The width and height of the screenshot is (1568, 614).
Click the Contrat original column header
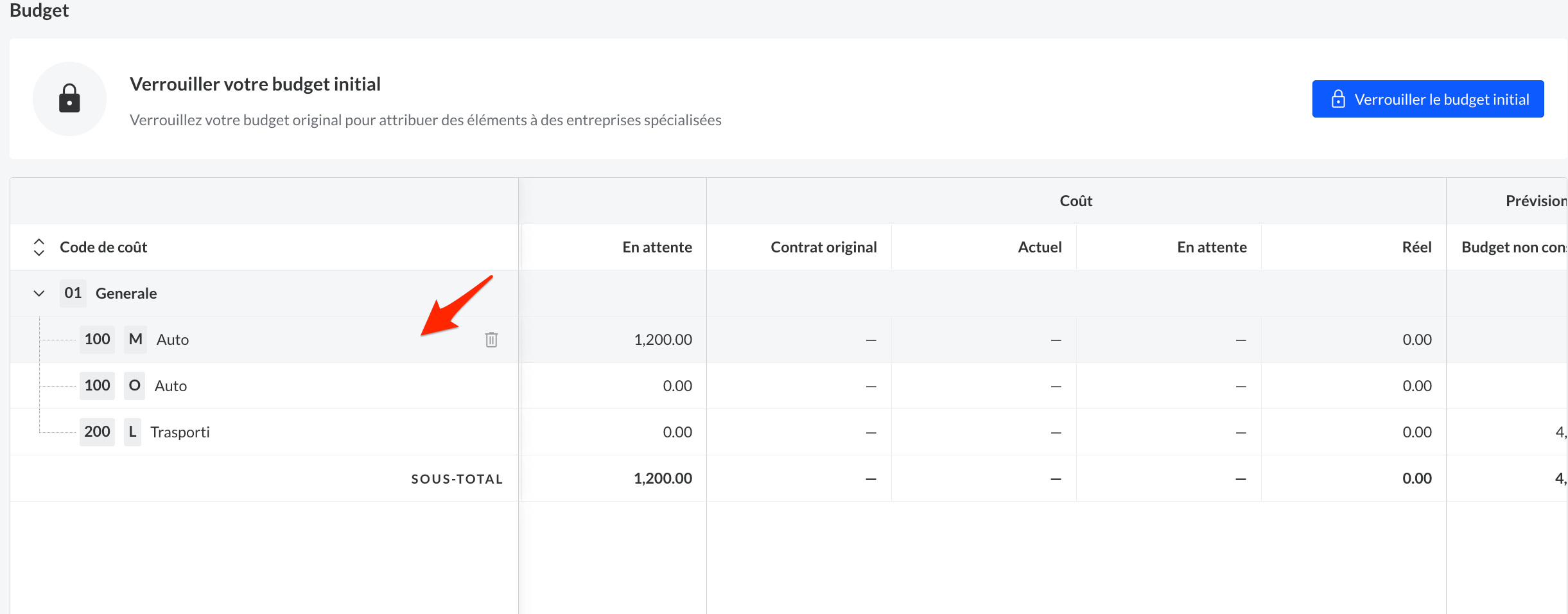tap(823, 247)
